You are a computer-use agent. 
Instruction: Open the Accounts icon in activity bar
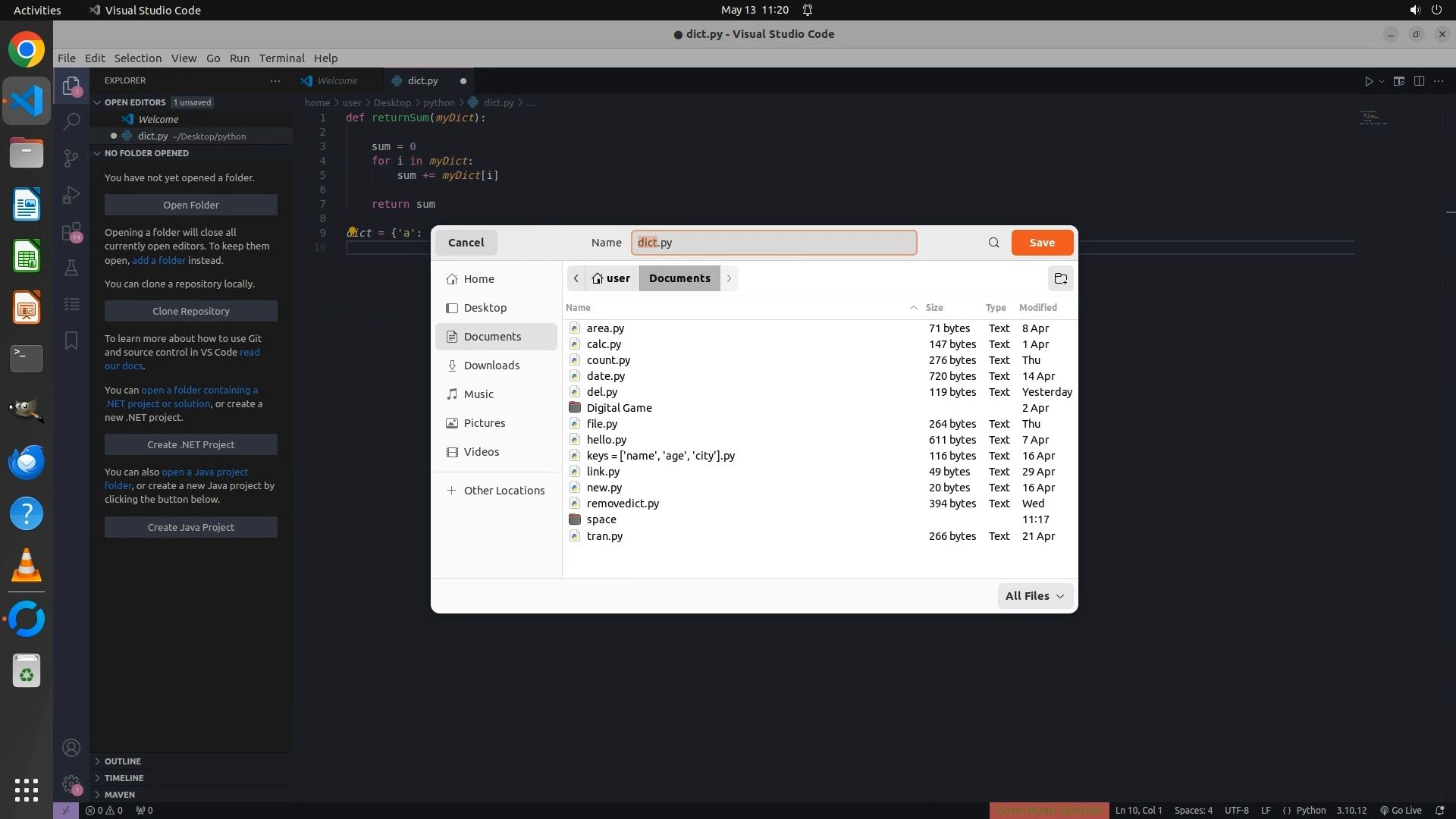click(71, 748)
